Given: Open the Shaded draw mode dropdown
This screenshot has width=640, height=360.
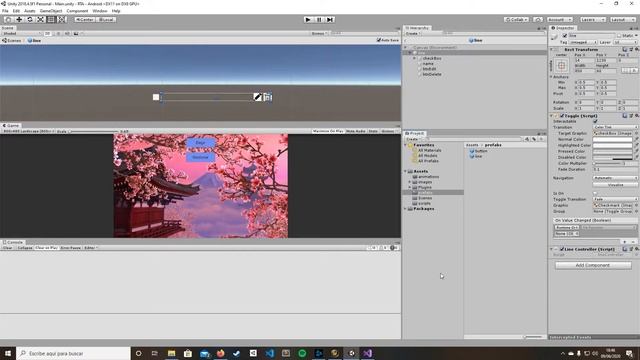Looking at the screenshot, I should pyautogui.click(x=21, y=33).
